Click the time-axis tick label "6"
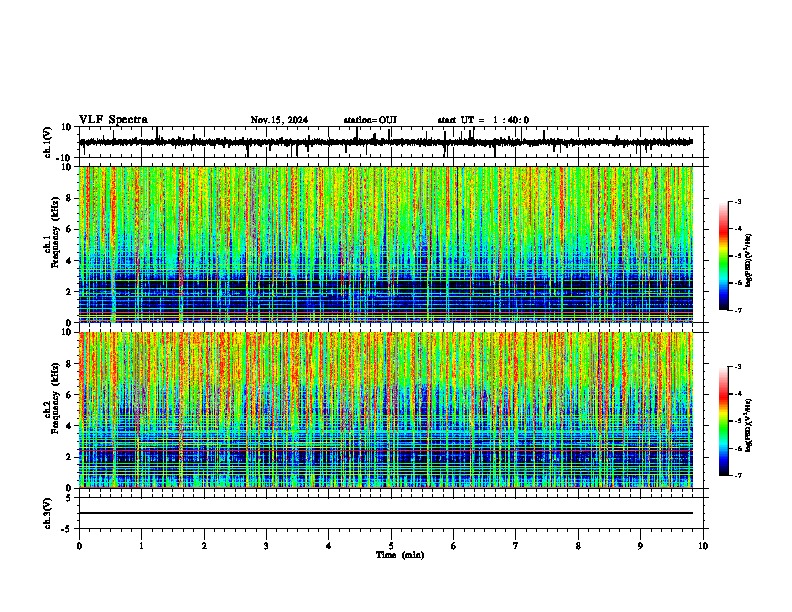792x612 pixels. pyautogui.click(x=454, y=546)
